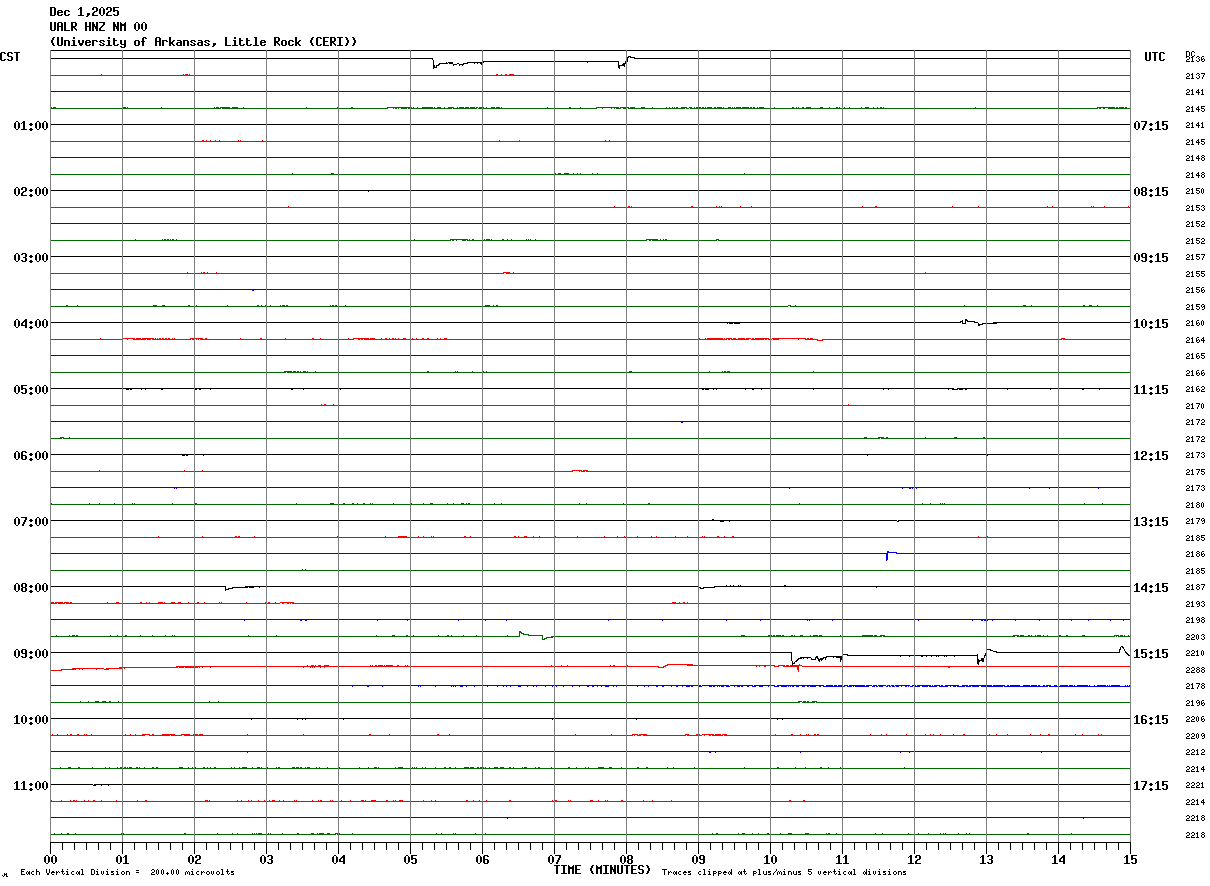This screenshot has height=886, width=1210.
Task: Click minute 12 on the time axis
Action: tap(914, 859)
